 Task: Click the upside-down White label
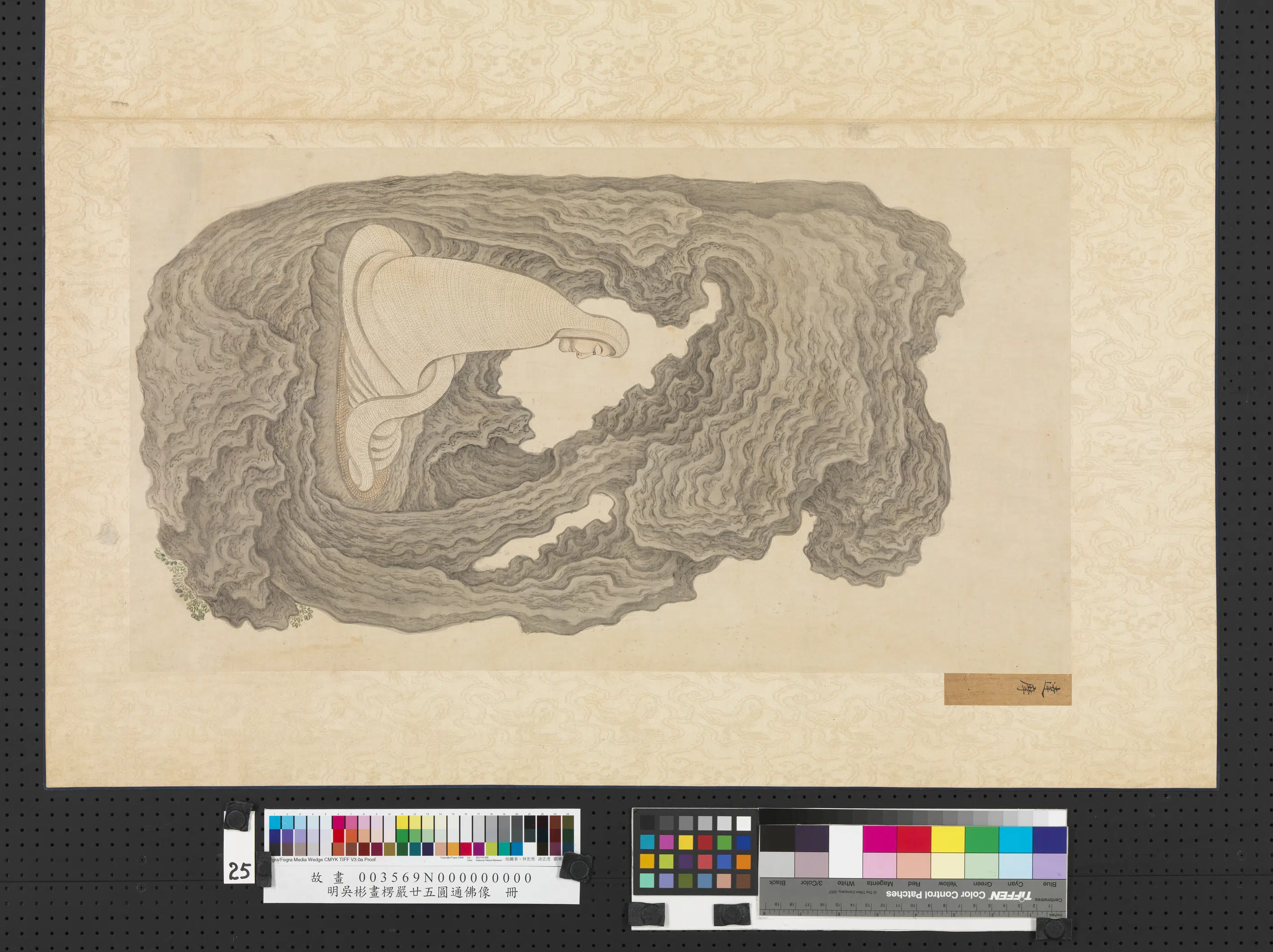(x=846, y=884)
